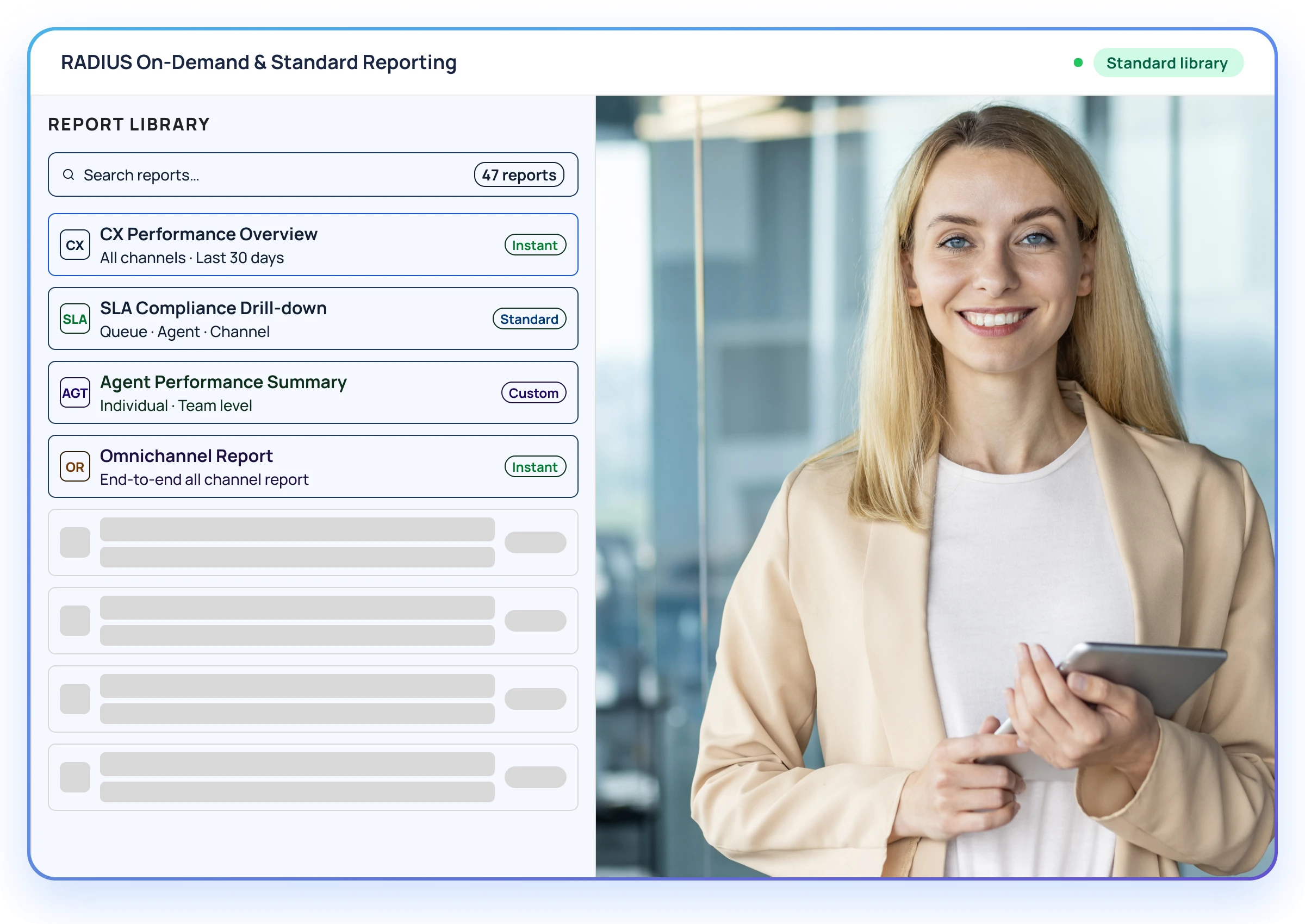
Task: Click the CX report icon
Action: click(x=75, y=245)
